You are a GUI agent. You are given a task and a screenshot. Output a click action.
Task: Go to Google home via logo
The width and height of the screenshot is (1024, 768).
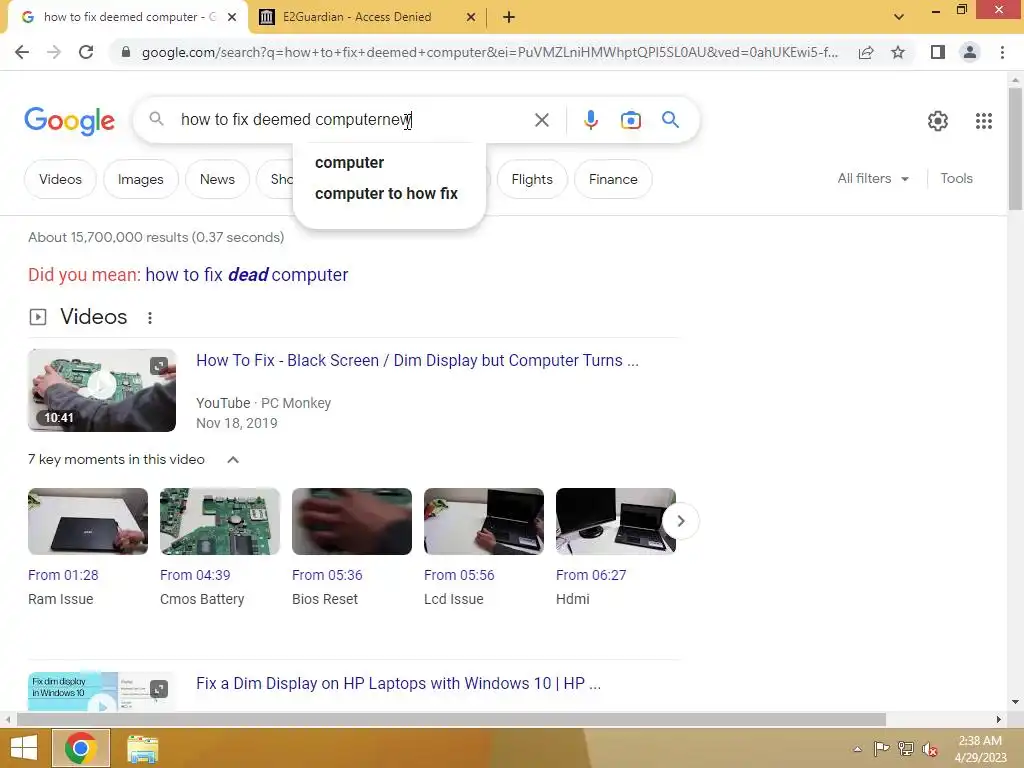click(69, 121)
